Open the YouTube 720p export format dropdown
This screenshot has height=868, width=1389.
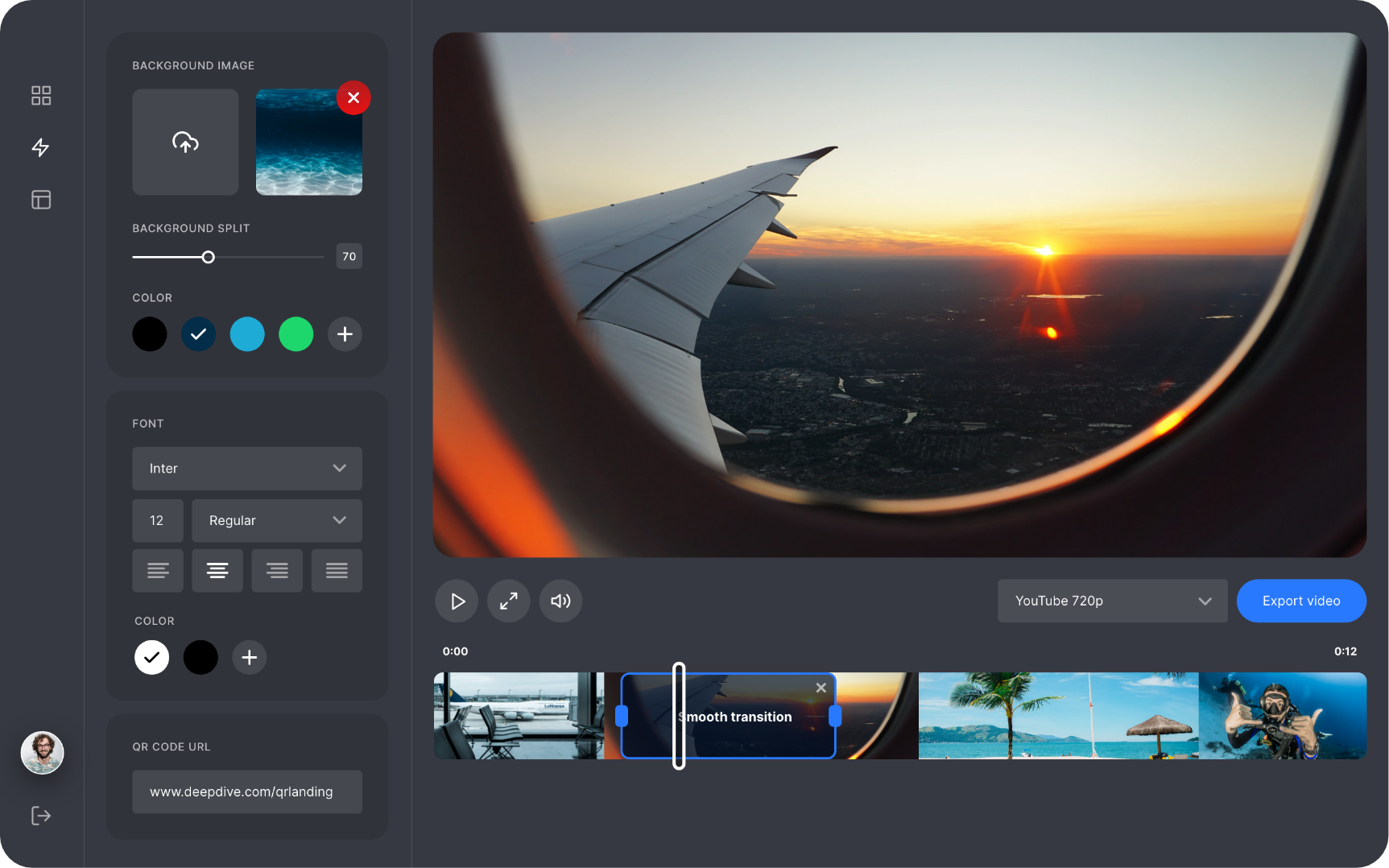tap(1112, 601)
